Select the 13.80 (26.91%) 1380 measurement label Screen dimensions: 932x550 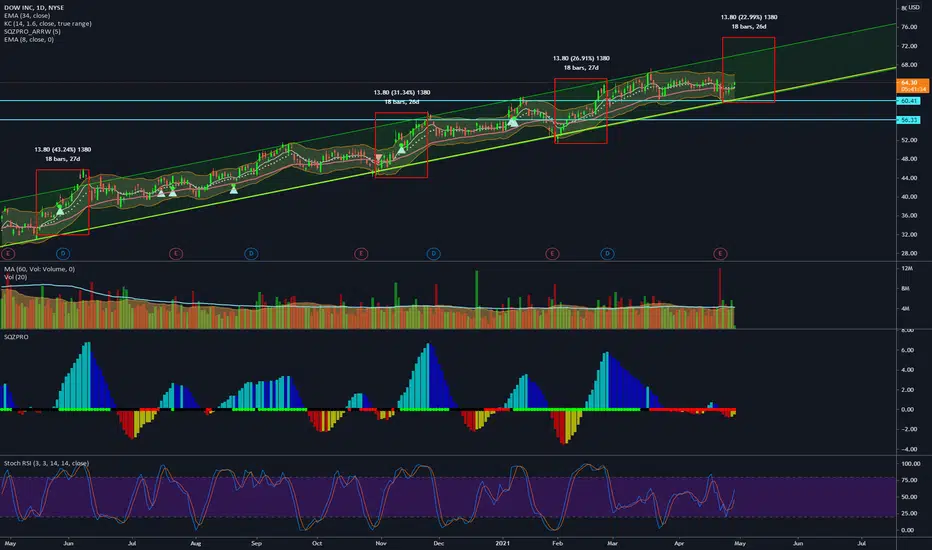click(x=581, y=58)
